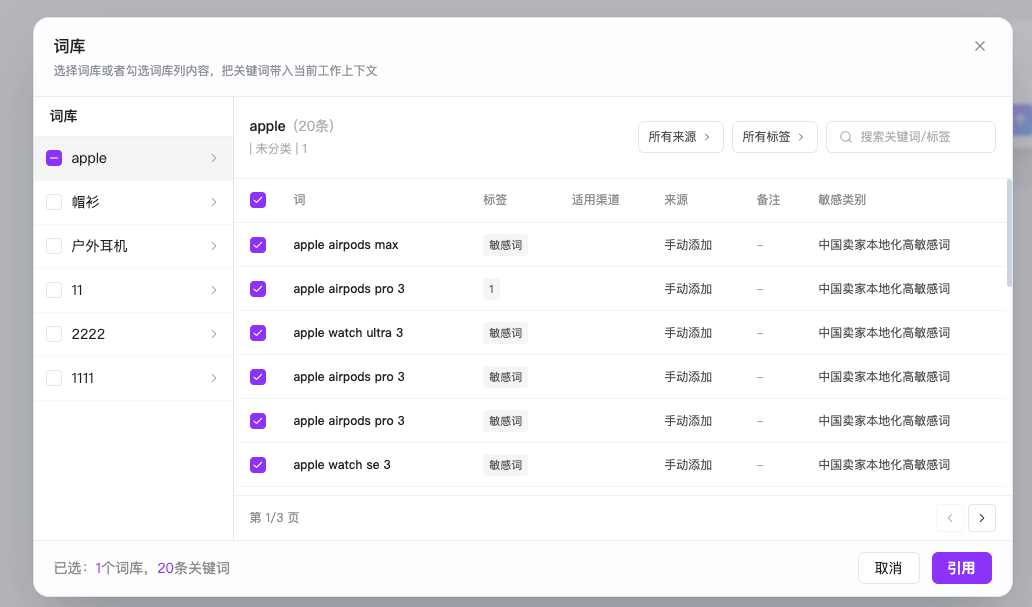Expand the 1111 library chevron
1032x607 pixels.
[x=214, y=378]
